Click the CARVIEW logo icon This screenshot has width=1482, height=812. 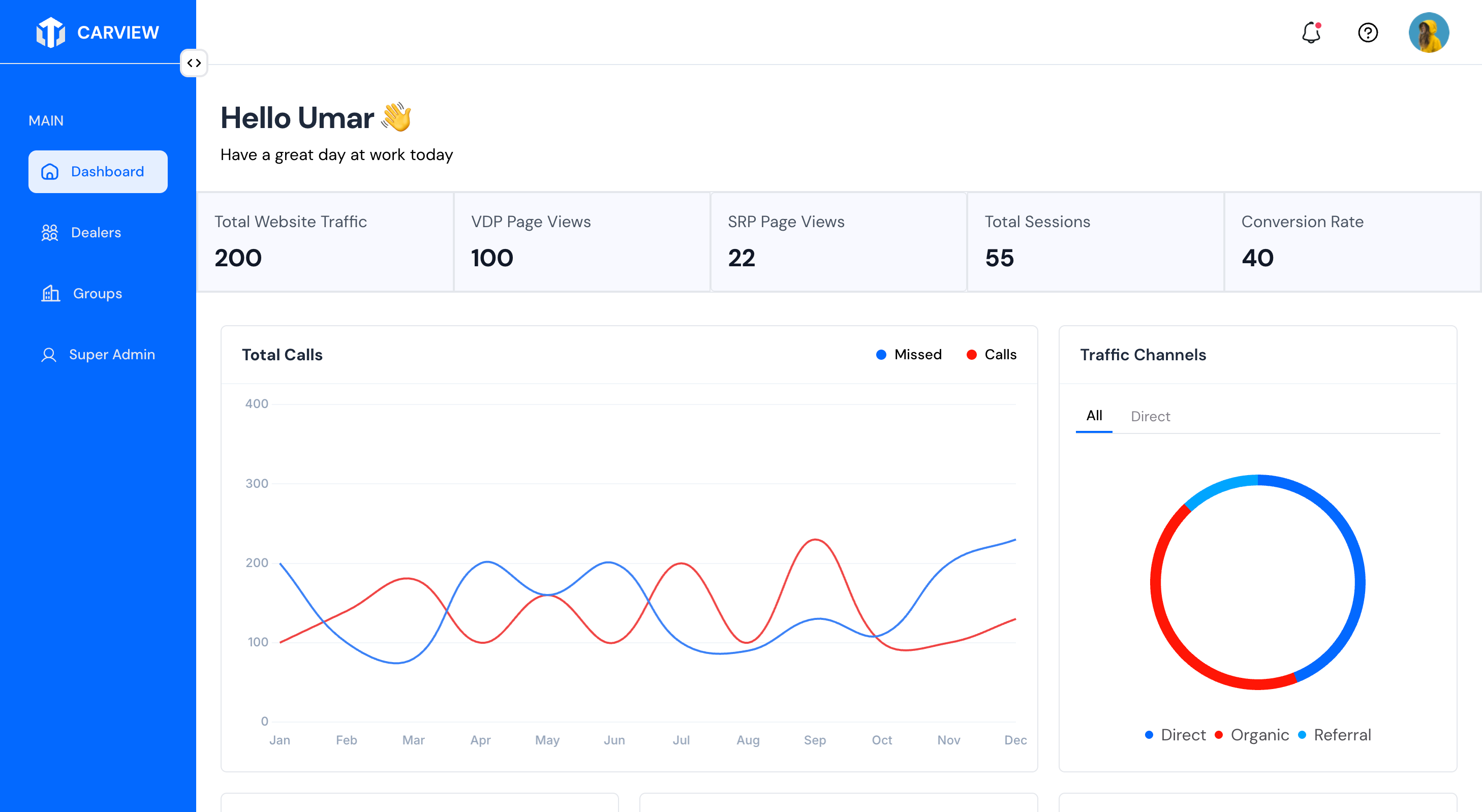point(51,32)
